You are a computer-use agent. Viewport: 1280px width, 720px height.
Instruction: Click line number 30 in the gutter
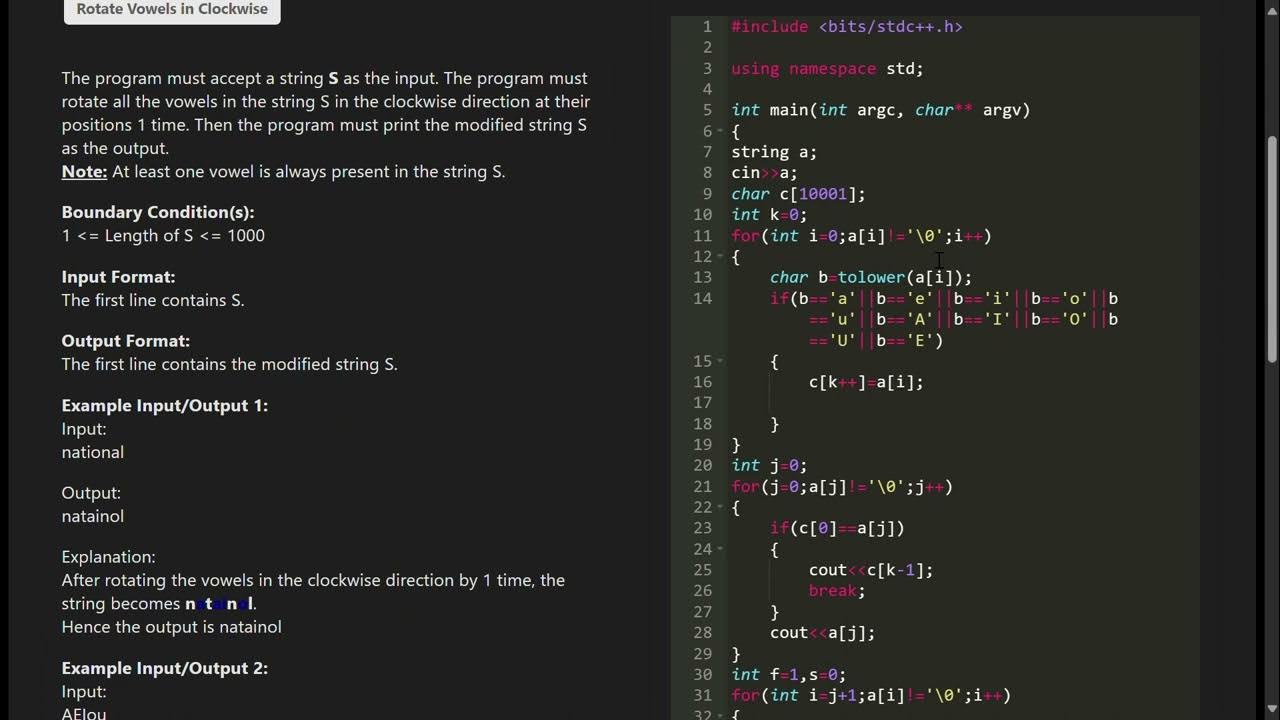(x=702, y=674)
